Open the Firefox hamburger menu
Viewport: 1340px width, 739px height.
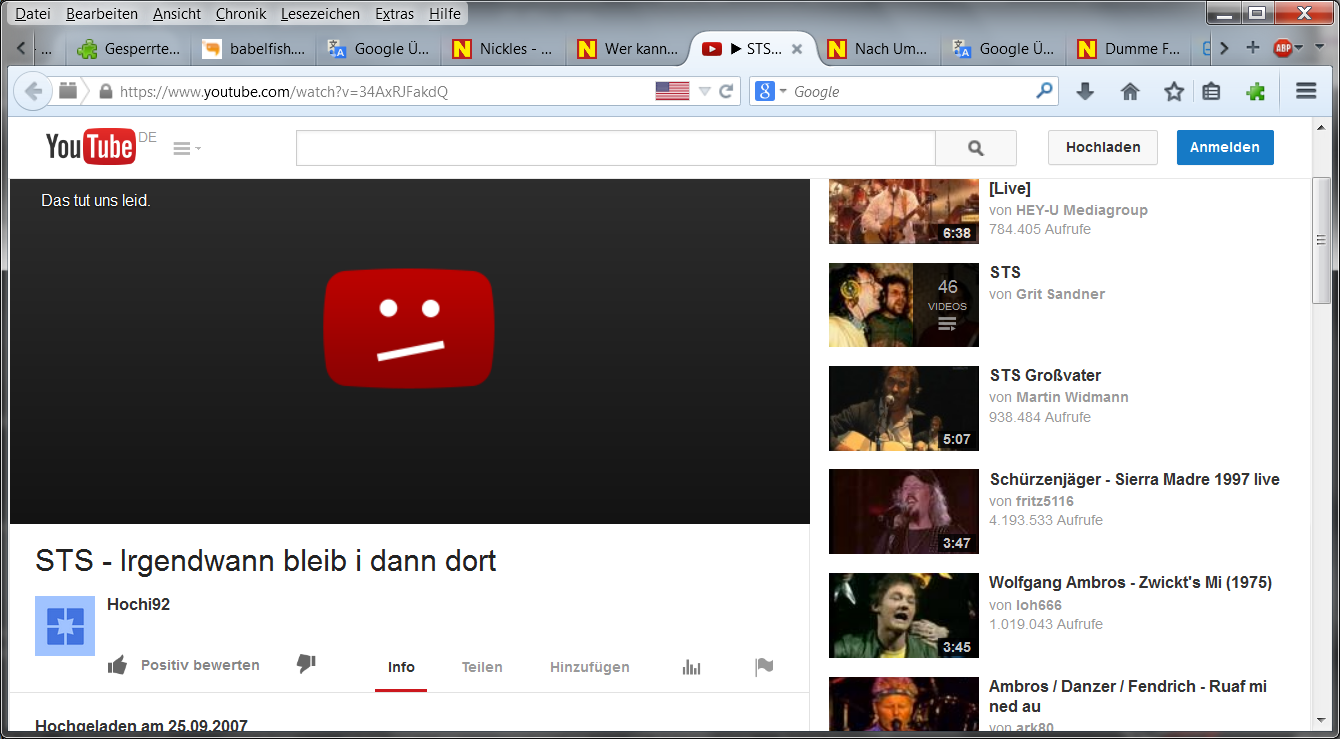(1305, 91)
